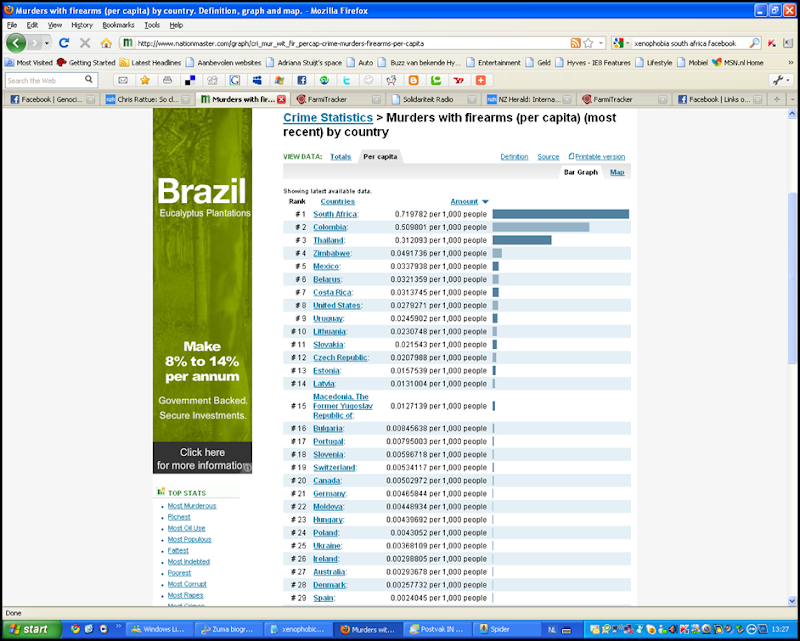Click the Brazil Eucalyptus Plantations ad banner
The width and height of the screenshot is (800, 641).
202,291
